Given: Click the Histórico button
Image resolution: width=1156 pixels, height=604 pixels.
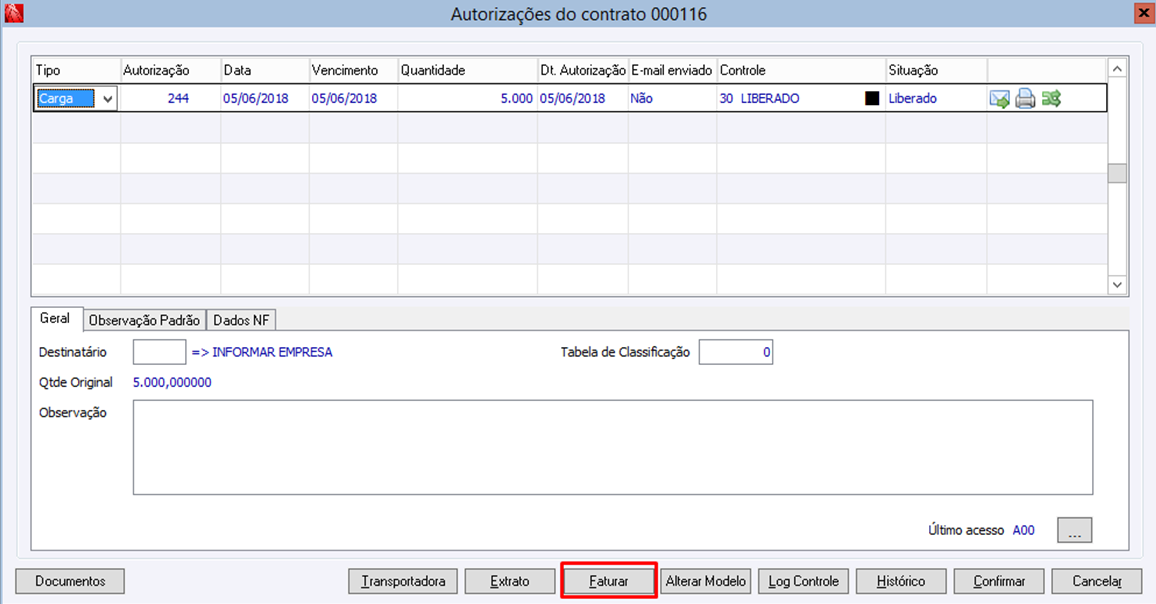Looking at the screenshot, I should pos(901,581).
